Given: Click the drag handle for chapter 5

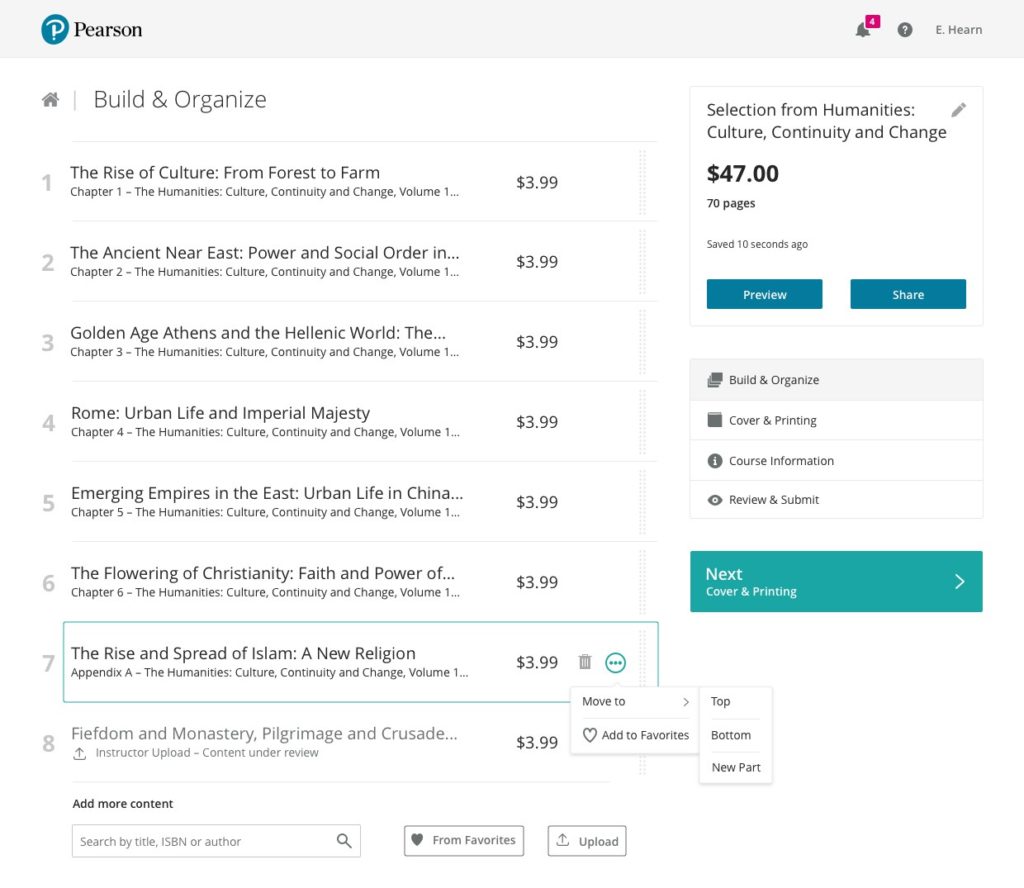Looking at the screenshot, I should [643, 502].
